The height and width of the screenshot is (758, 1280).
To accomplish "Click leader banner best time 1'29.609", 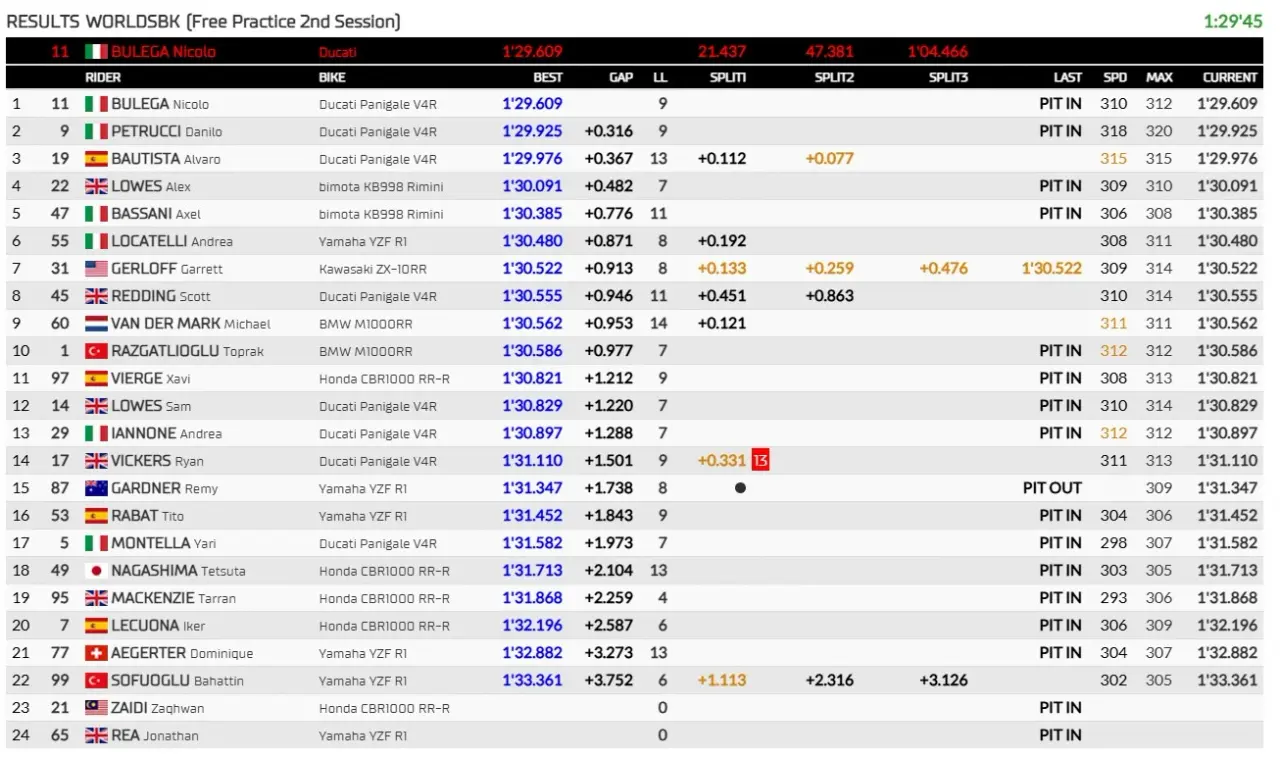I will (x=532, y=52).
